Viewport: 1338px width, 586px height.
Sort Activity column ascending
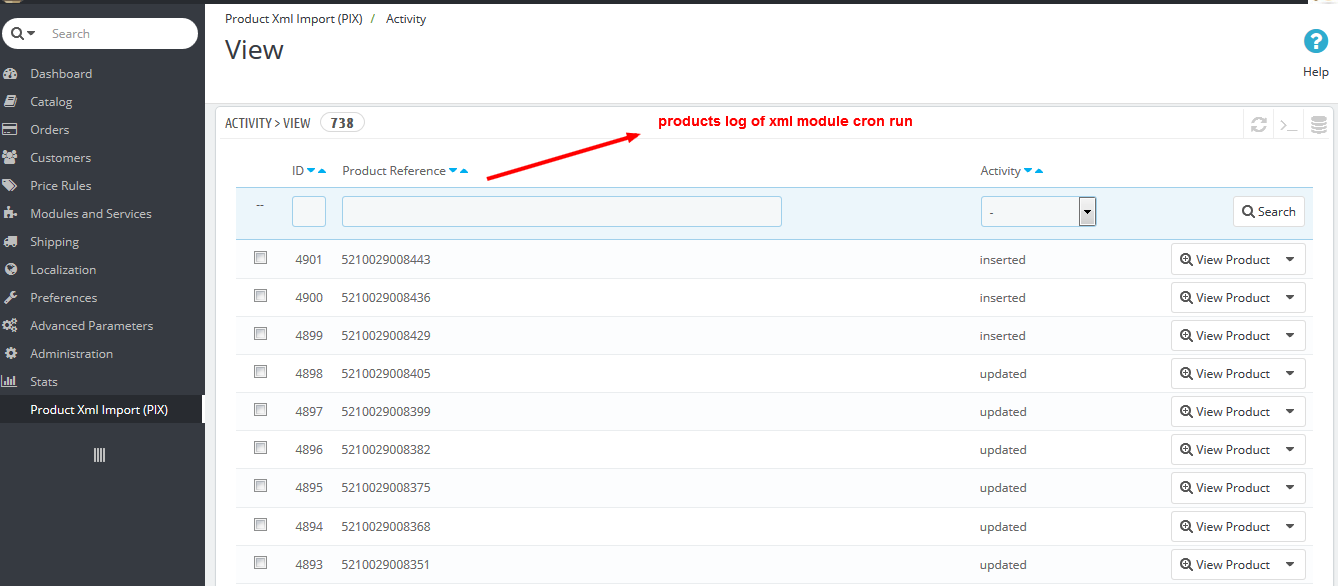point(1039,171)
